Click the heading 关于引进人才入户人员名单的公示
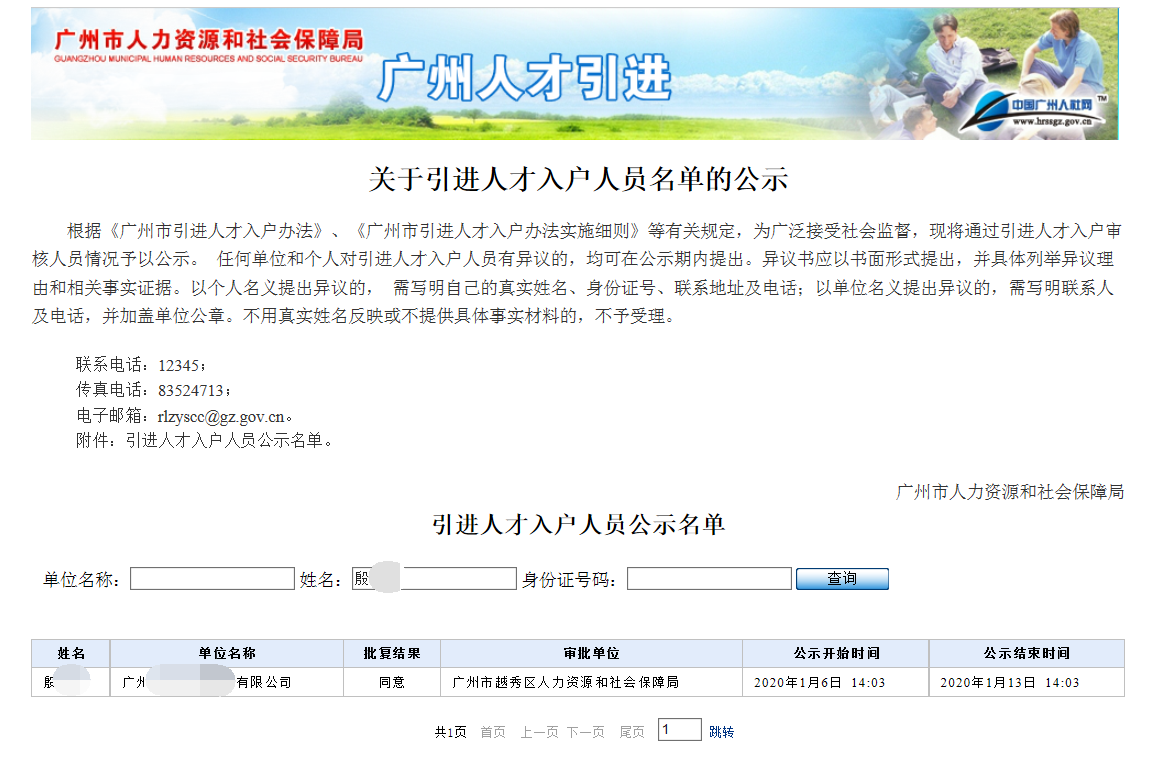This screenshot has width=1152, height=764. (x=578, y=179)
